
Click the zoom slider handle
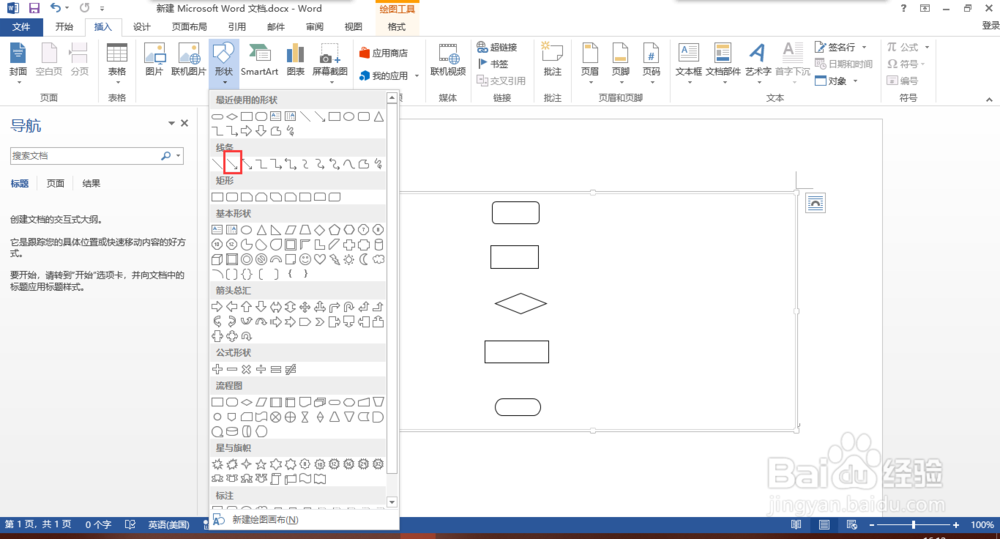point(914,524)
